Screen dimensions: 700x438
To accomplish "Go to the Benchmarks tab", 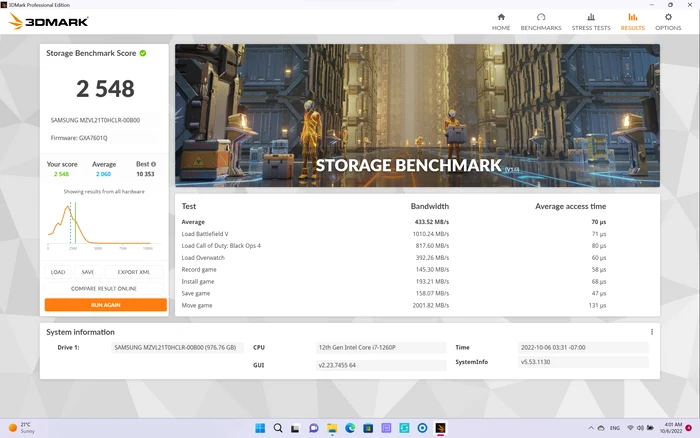I will 541,21.
